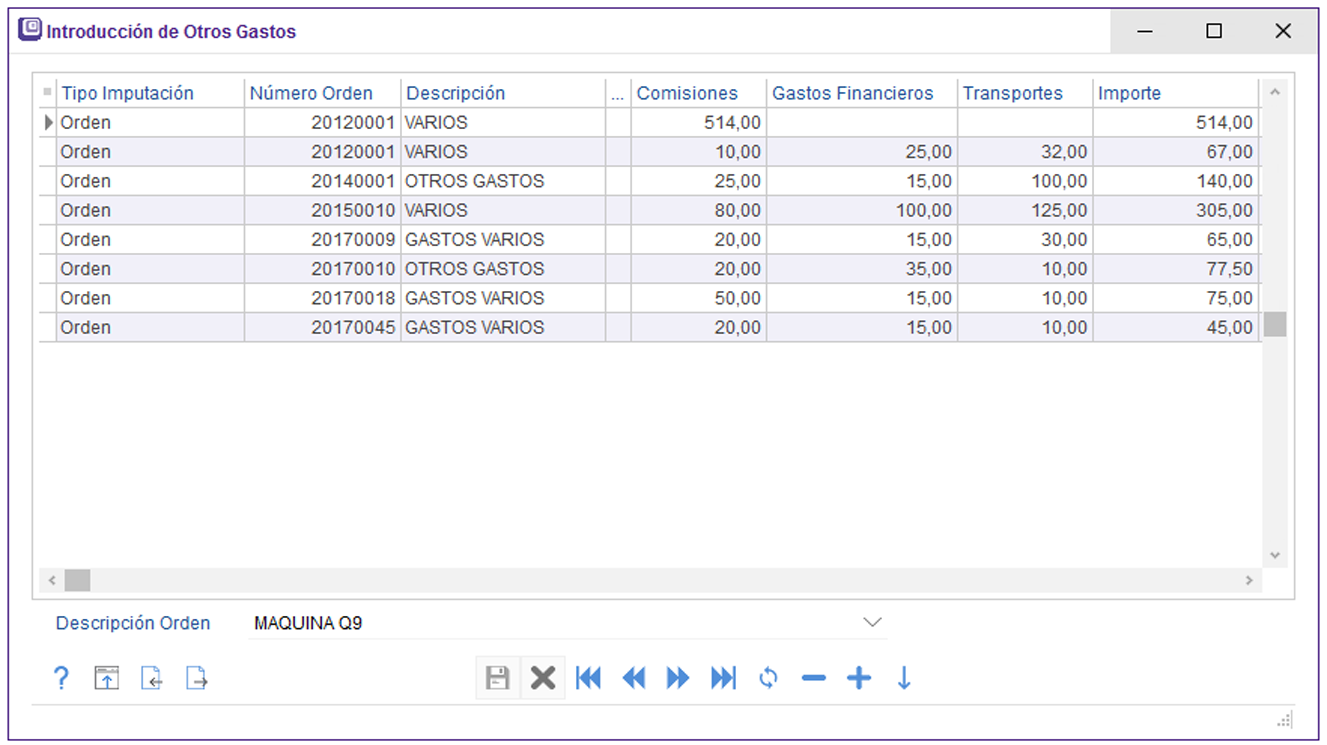Click the Importe cell showing 77,50
1327x745 pixels.
pyautogui.click(x=1176, y=269)
